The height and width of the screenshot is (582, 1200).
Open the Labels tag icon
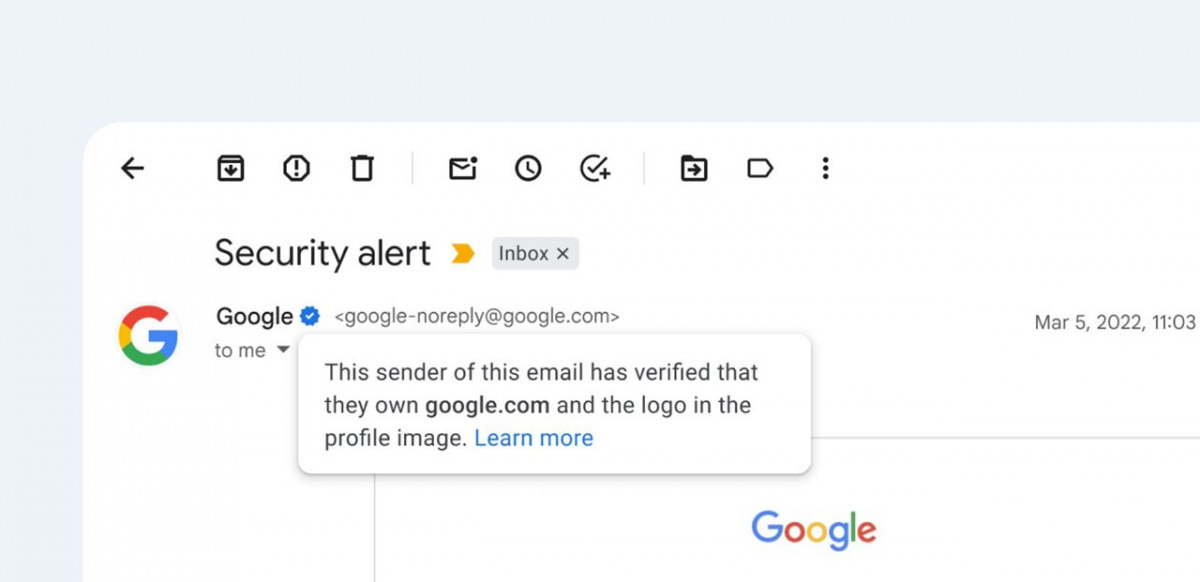[x=760, y=168]
